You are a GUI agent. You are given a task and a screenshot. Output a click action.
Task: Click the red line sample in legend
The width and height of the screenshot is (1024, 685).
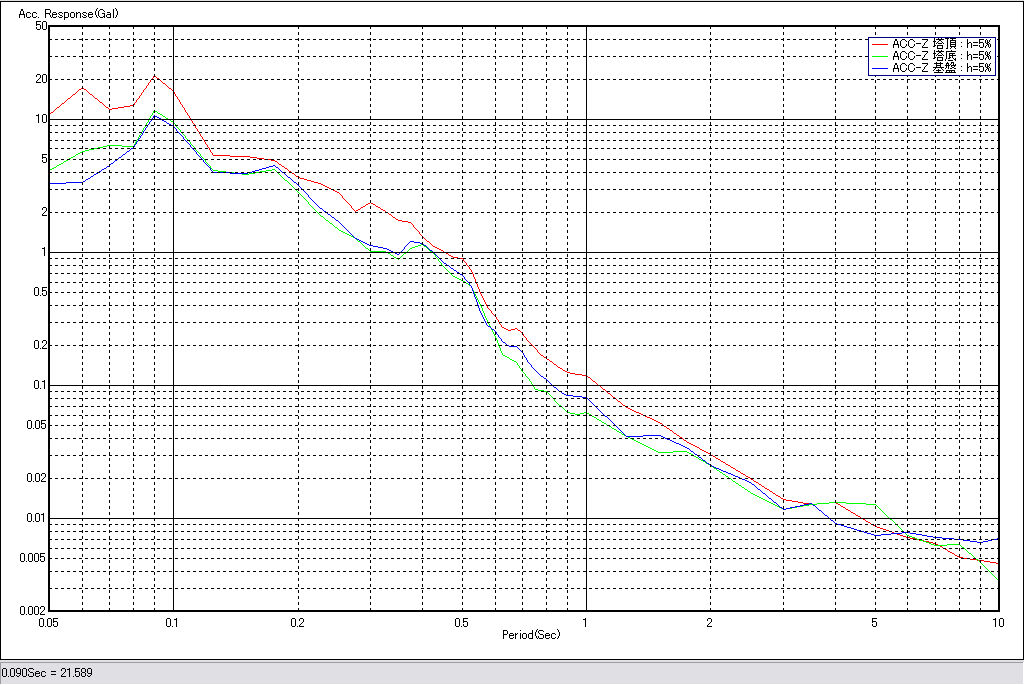click(x=879, y=44)
